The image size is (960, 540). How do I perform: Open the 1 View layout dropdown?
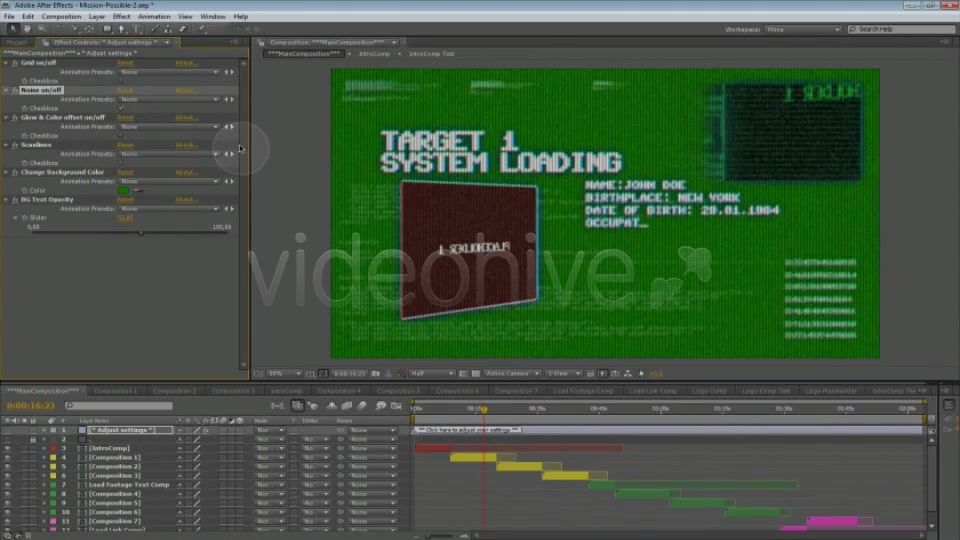click(563, 373)
